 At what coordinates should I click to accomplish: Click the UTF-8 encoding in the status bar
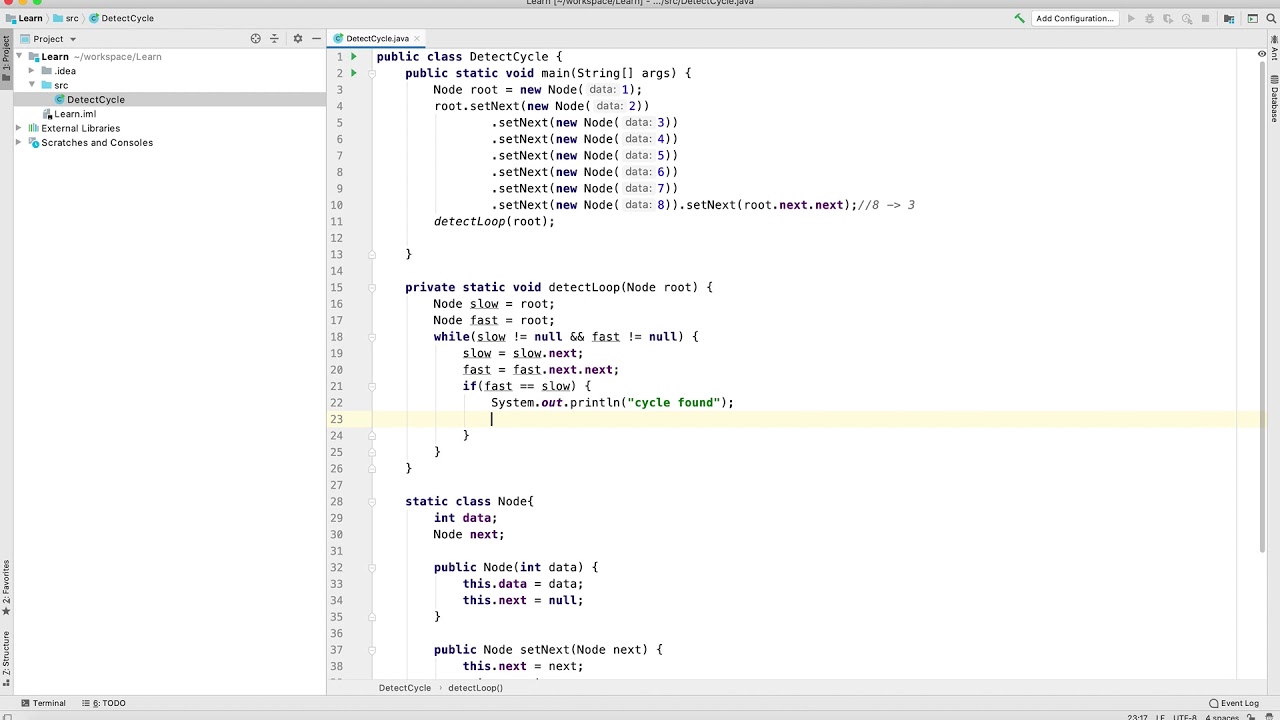(x=1185, y=717)
